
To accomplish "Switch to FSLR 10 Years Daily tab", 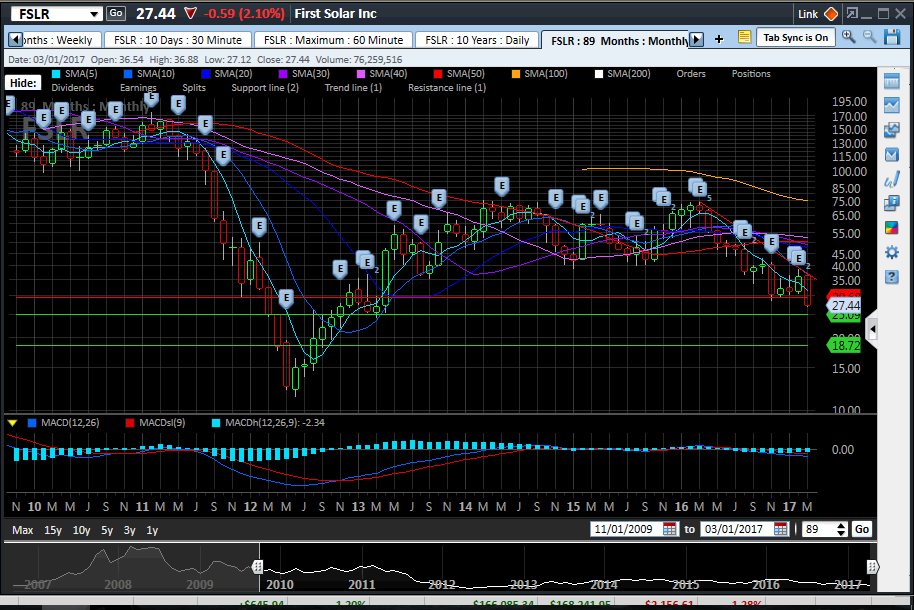I will click(477, 40).
